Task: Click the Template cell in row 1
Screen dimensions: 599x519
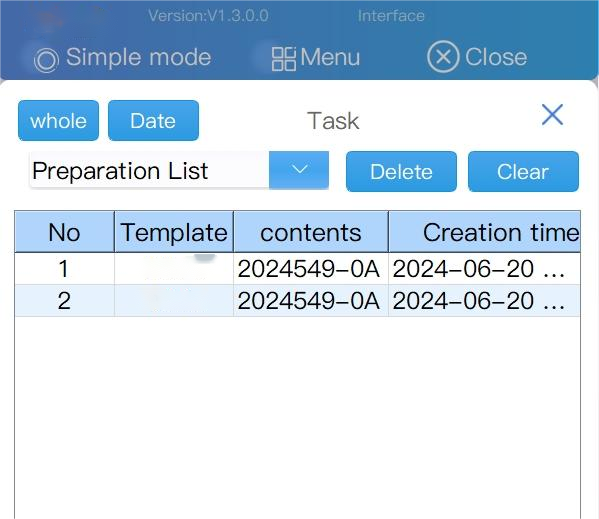Action: click(x=174, y=269)
